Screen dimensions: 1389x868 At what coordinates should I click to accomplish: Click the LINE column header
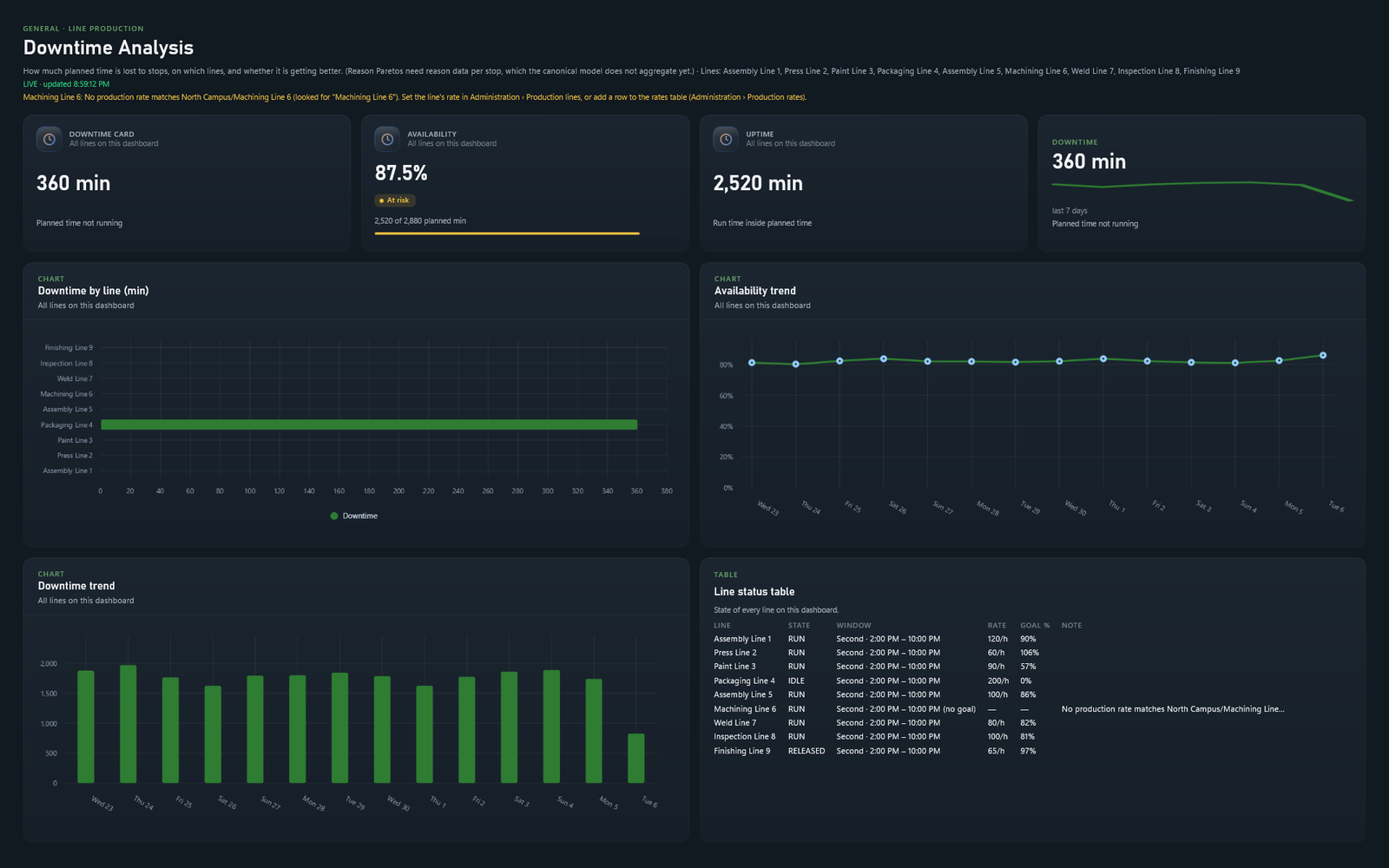[x=722, y=625]
